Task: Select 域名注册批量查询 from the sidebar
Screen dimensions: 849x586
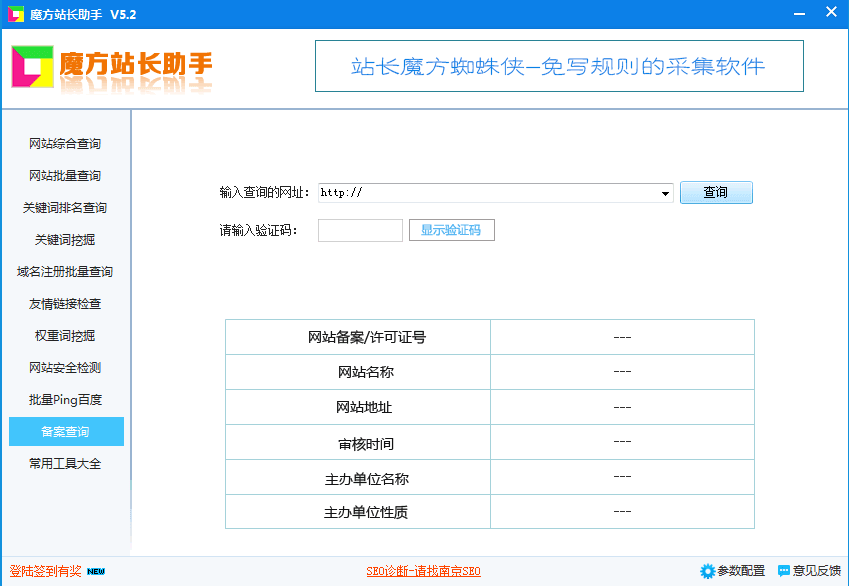Action: pos(65,272)
